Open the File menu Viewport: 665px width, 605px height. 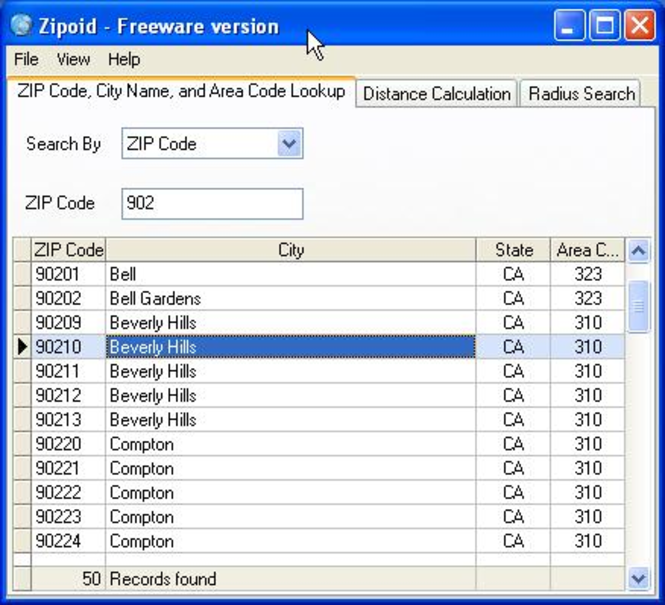pos(26,60)
